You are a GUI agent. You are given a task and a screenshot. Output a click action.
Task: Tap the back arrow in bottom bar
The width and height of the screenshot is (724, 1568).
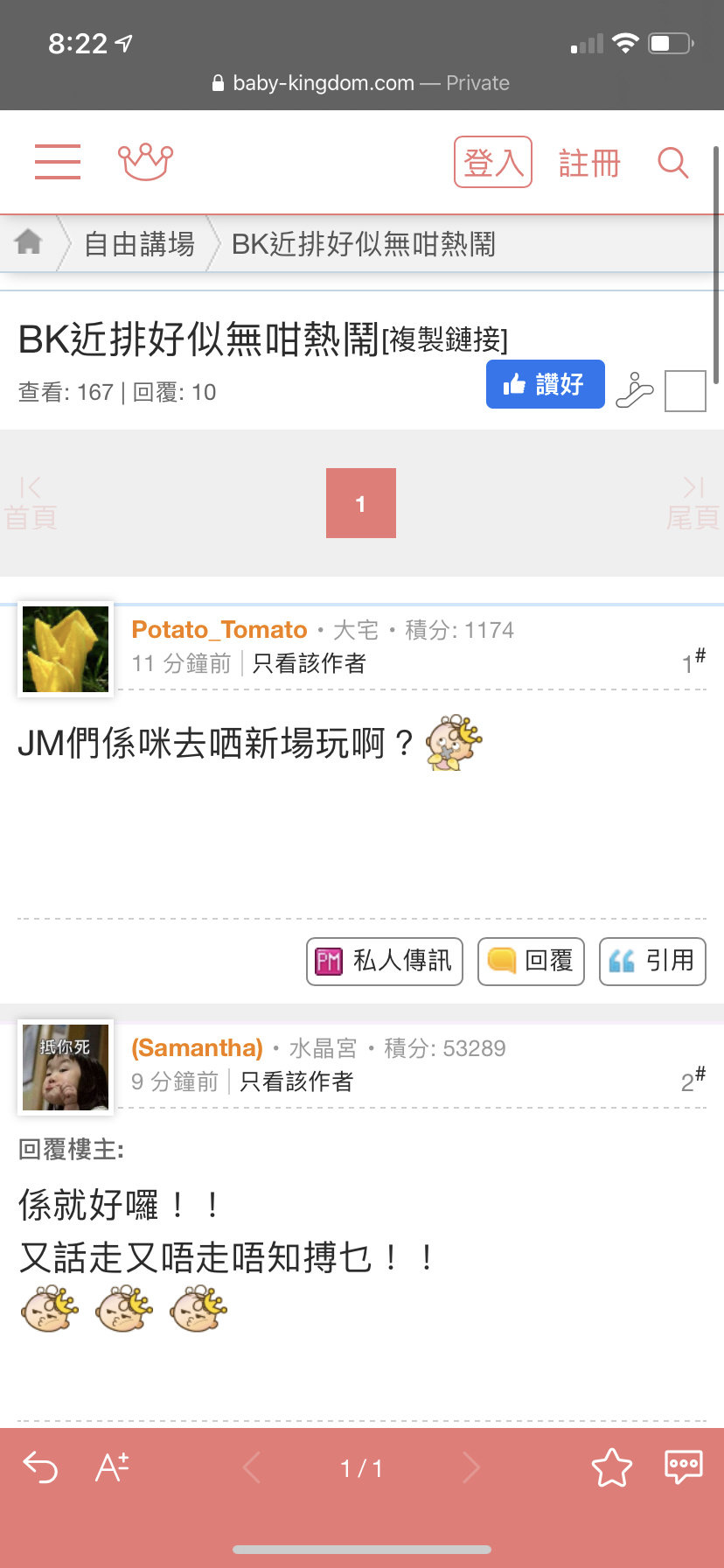pos(40,1467)
